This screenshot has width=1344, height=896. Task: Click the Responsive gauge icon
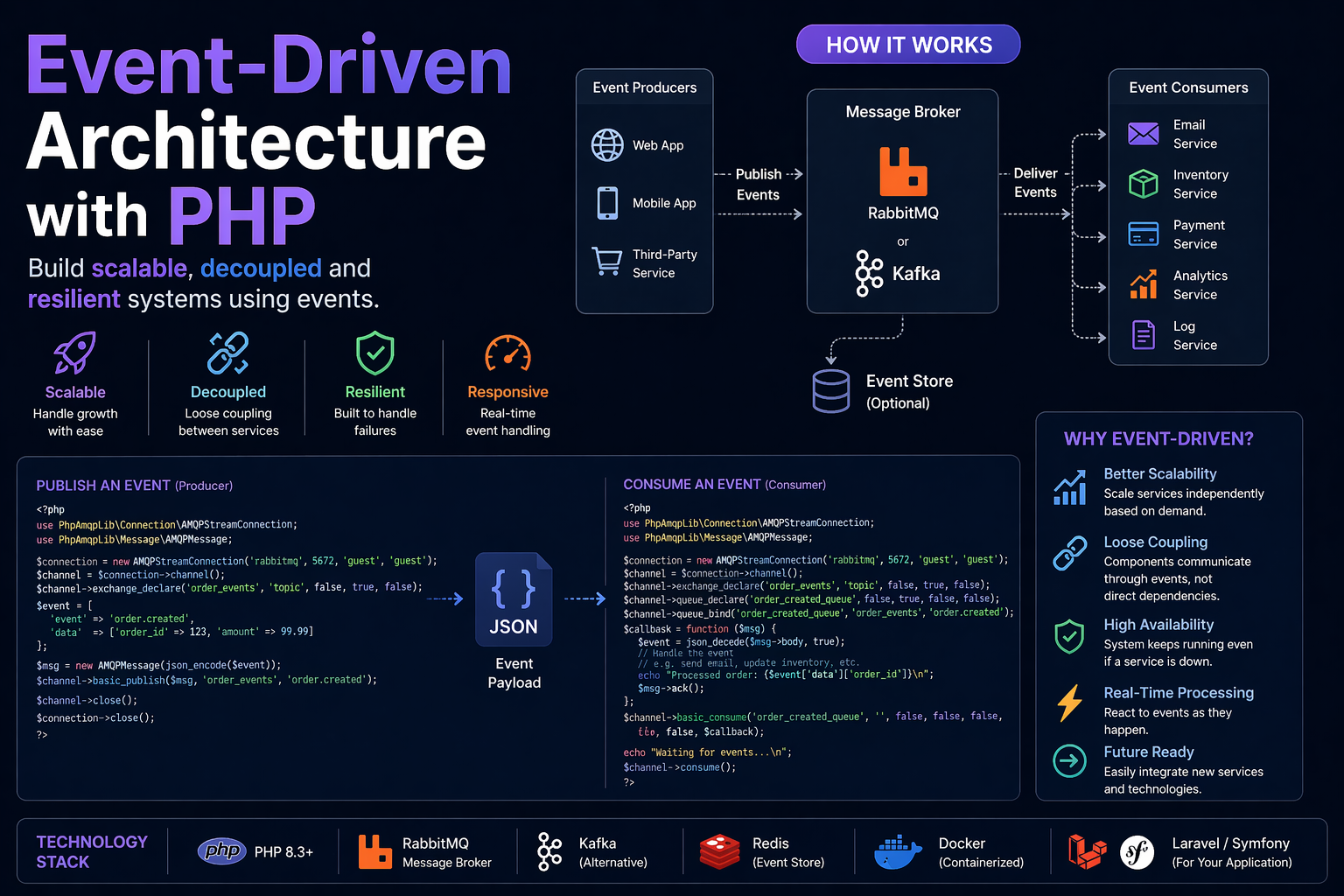coord(508,353)
